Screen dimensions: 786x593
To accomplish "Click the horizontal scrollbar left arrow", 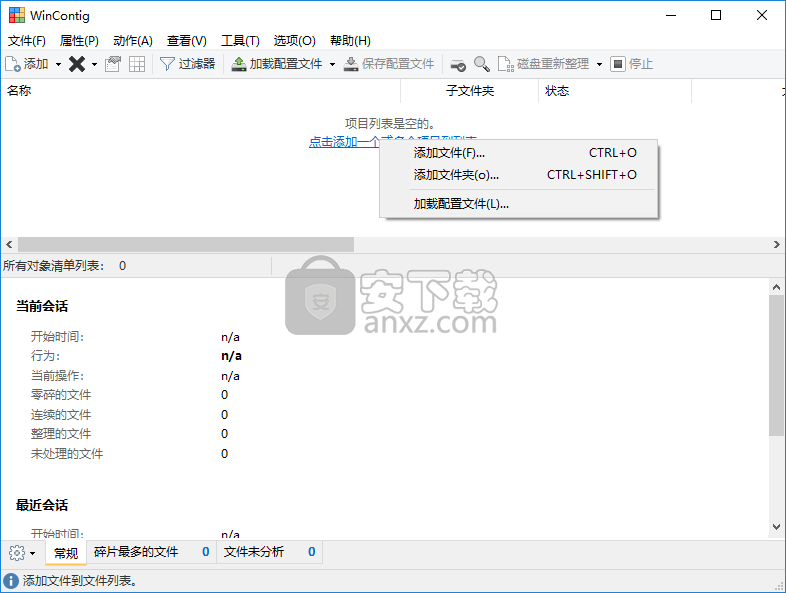I will (x=9, y=245).
